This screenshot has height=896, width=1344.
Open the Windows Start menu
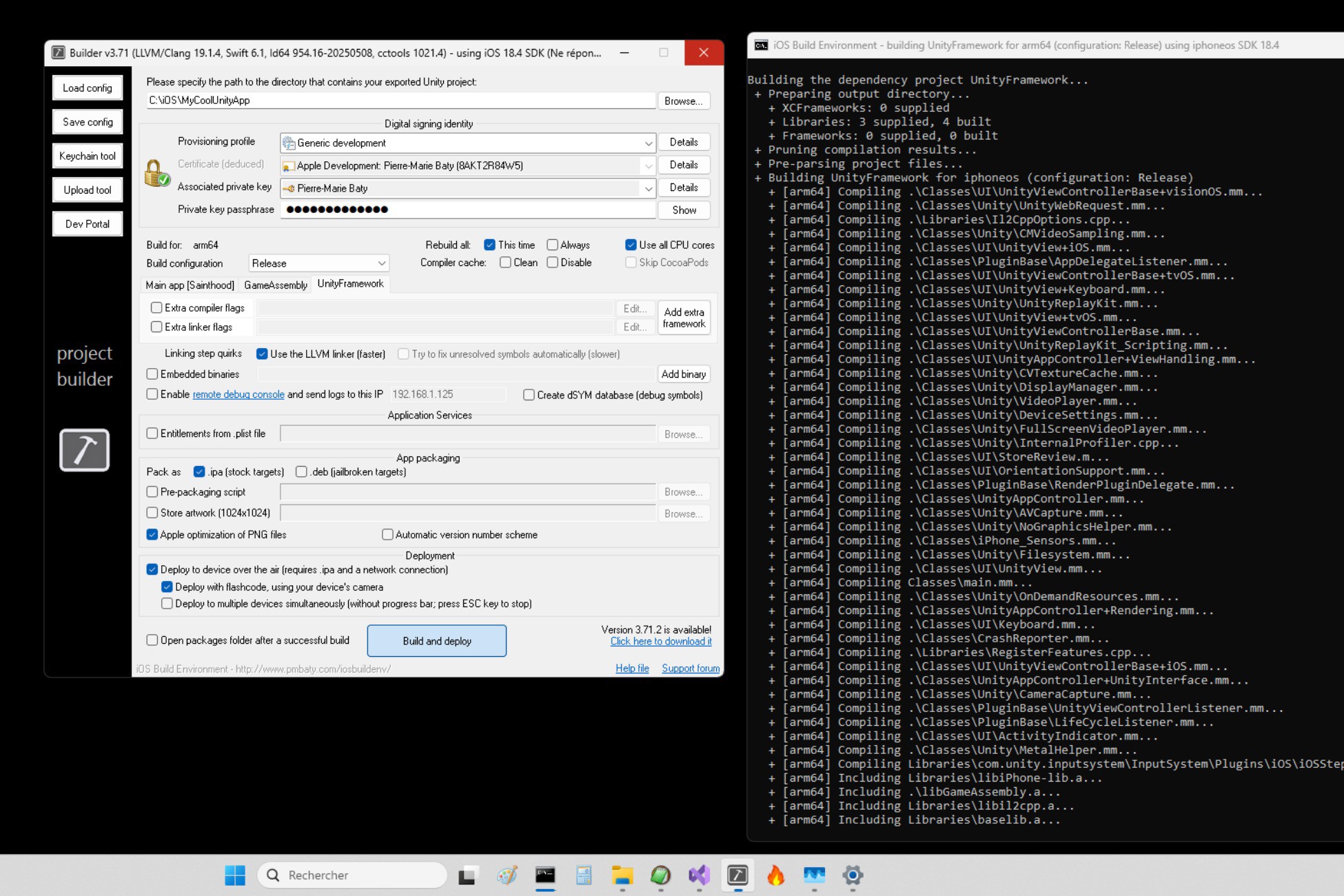[x=235, y=875]
